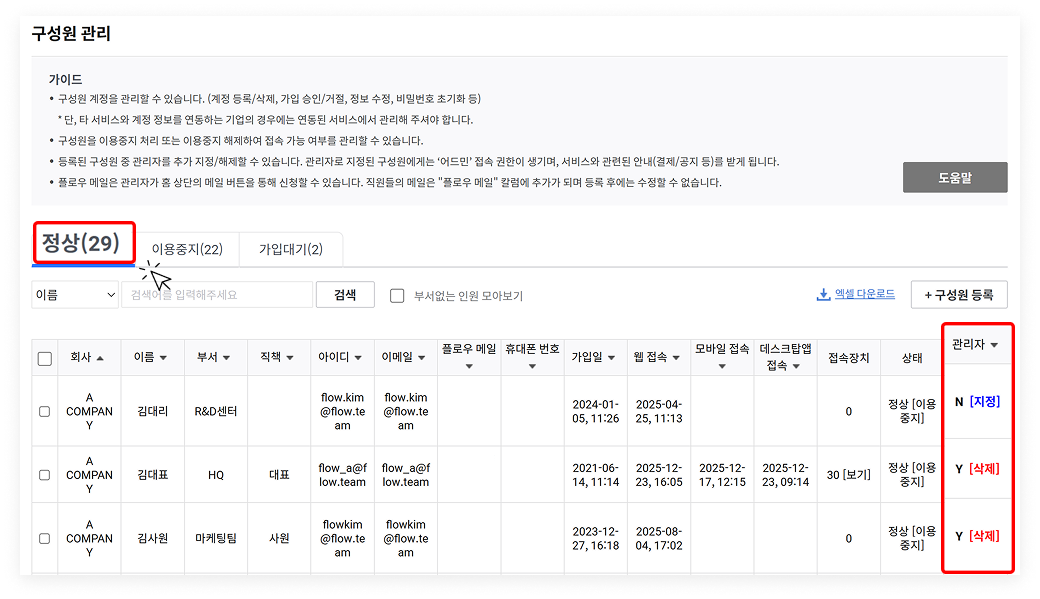
Task: Sort by 이름 column arrow
Action: (x=163, y=358)
